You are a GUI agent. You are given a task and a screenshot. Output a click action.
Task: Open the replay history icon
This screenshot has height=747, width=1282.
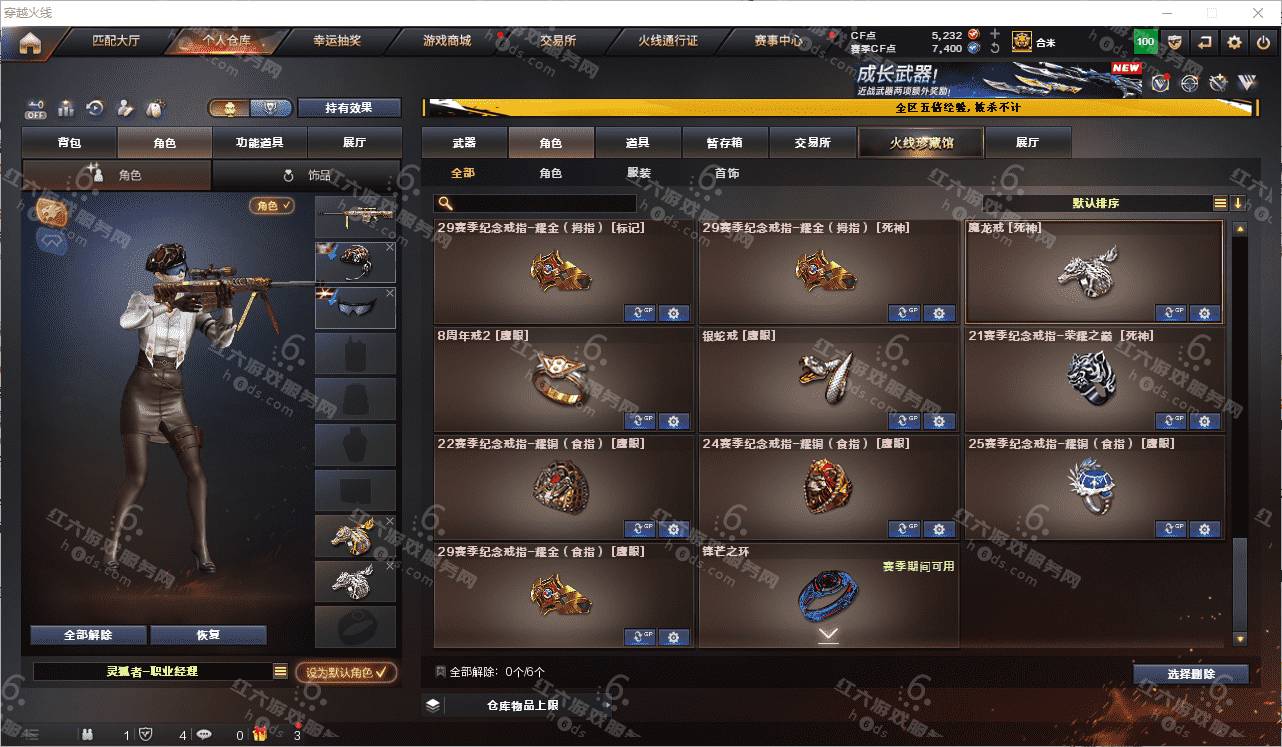click(95, 108)
